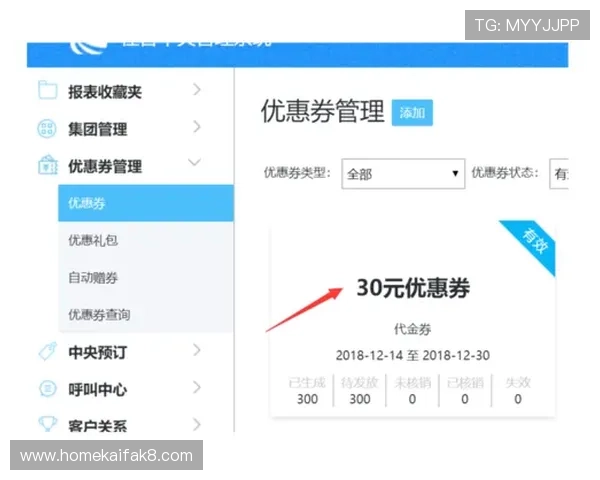Click the date range 2018-12-14 至 2018-12-30
The width and height of the screenshot is (600, 480).
412,355
